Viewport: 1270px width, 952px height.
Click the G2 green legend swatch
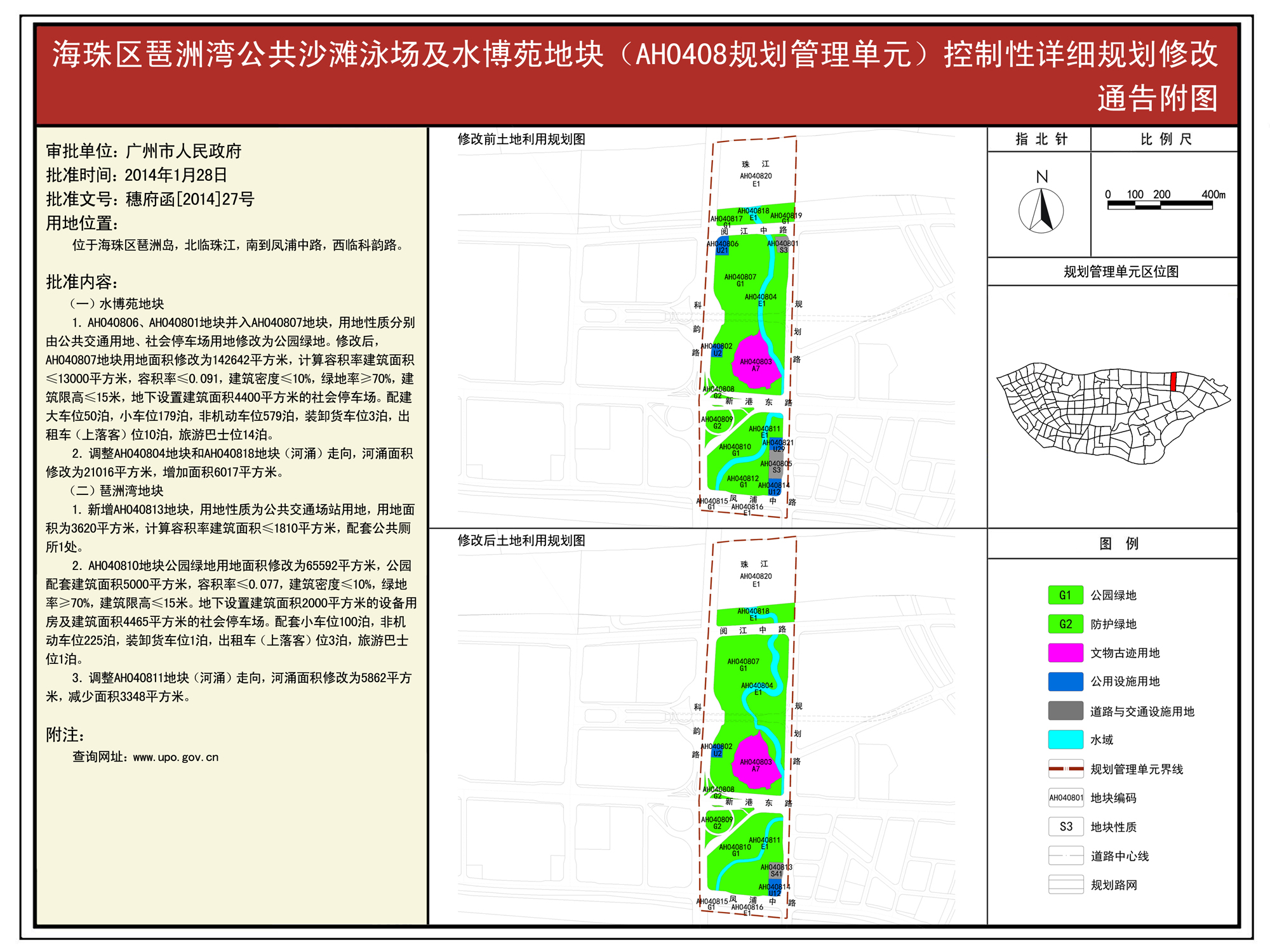[x=1066, y=624]
